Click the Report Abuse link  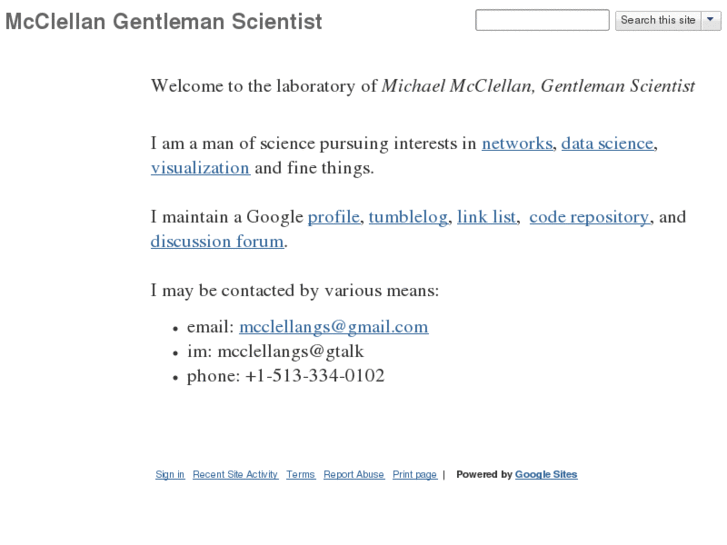pos(354,475)
